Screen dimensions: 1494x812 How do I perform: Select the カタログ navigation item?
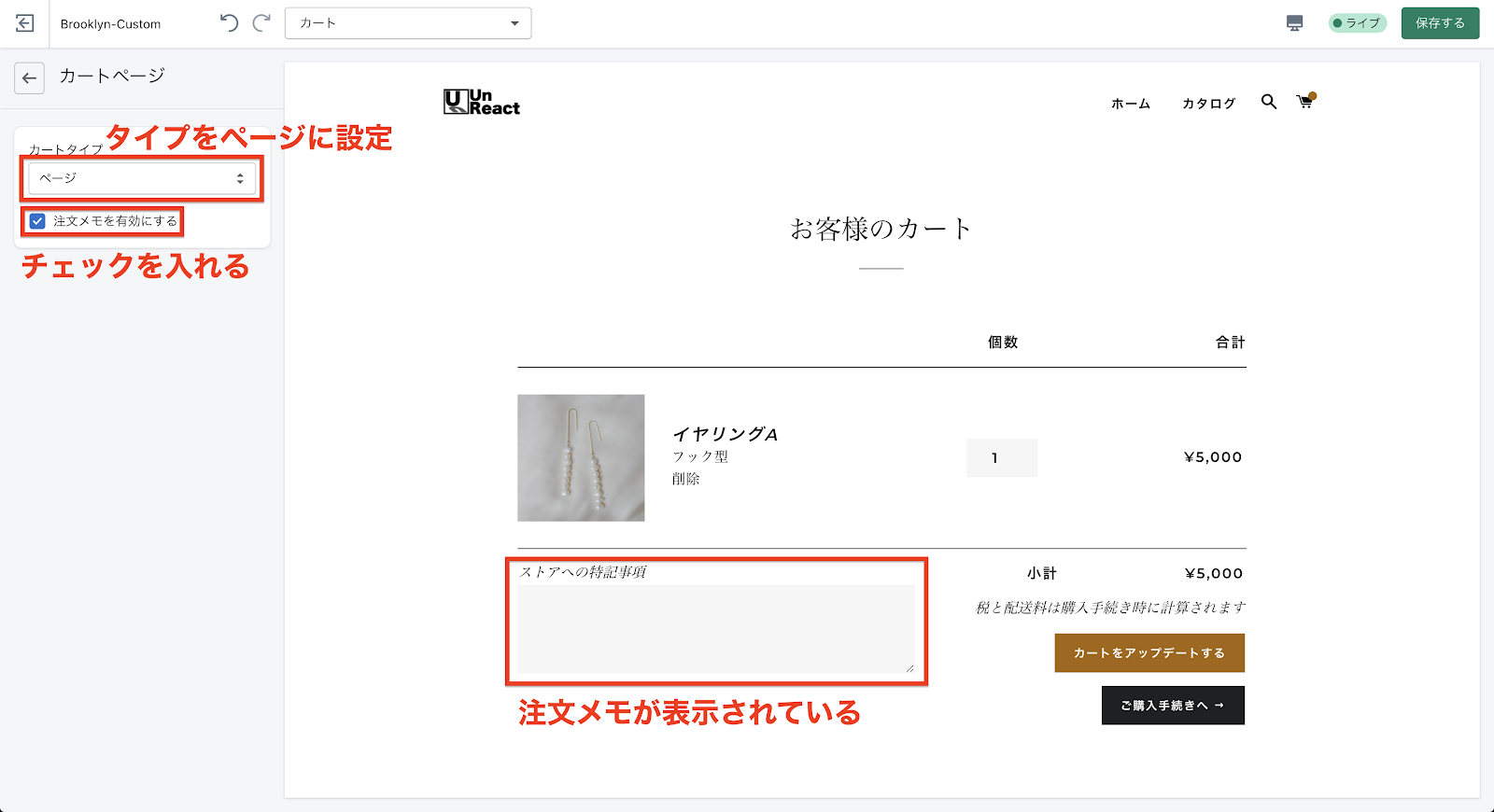1208,104
